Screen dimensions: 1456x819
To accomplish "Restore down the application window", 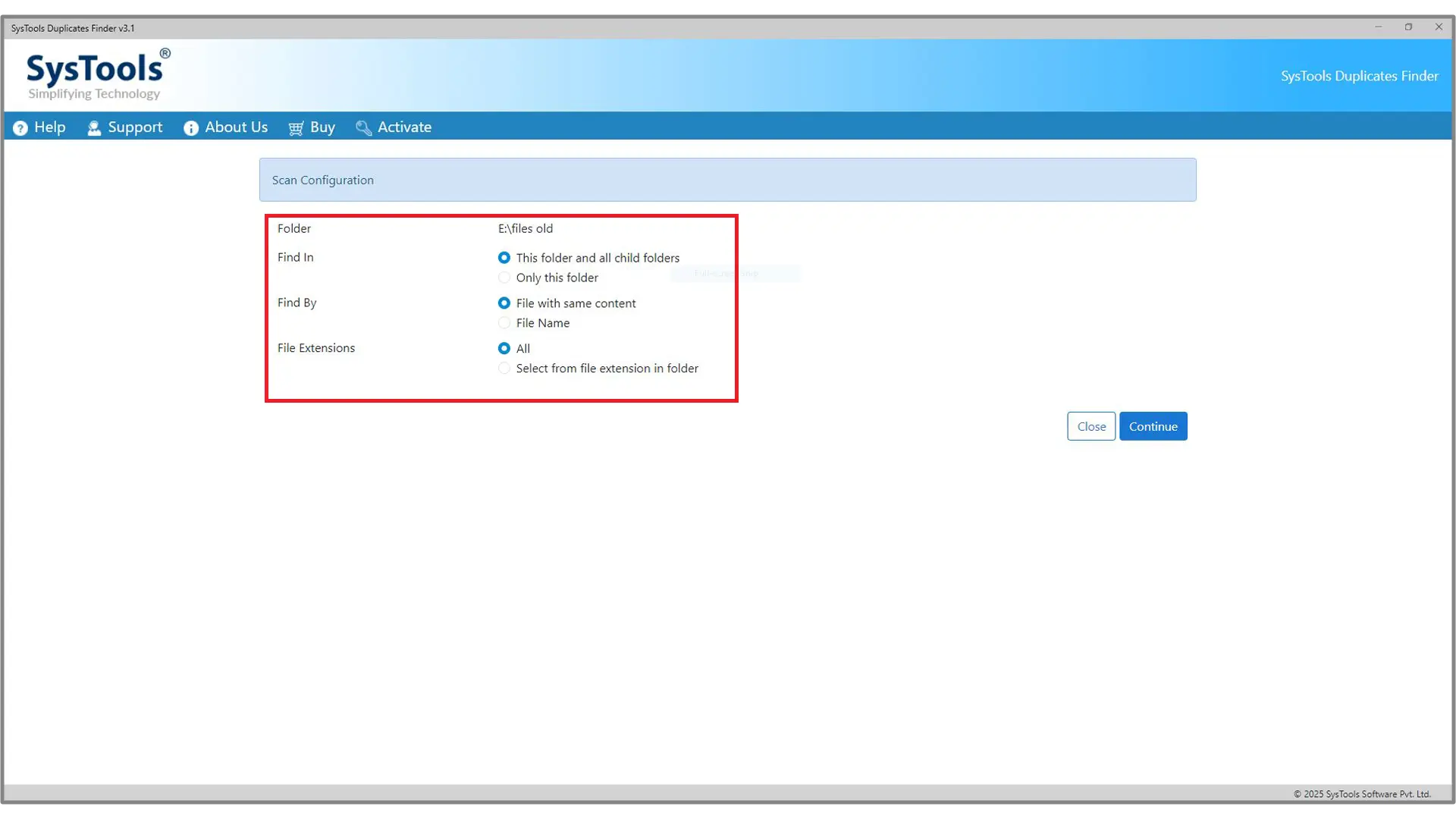I will (1409, 27).
